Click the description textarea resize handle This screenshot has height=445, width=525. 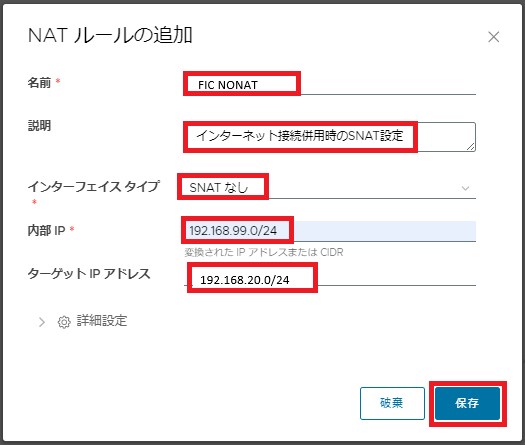(471, 146)
